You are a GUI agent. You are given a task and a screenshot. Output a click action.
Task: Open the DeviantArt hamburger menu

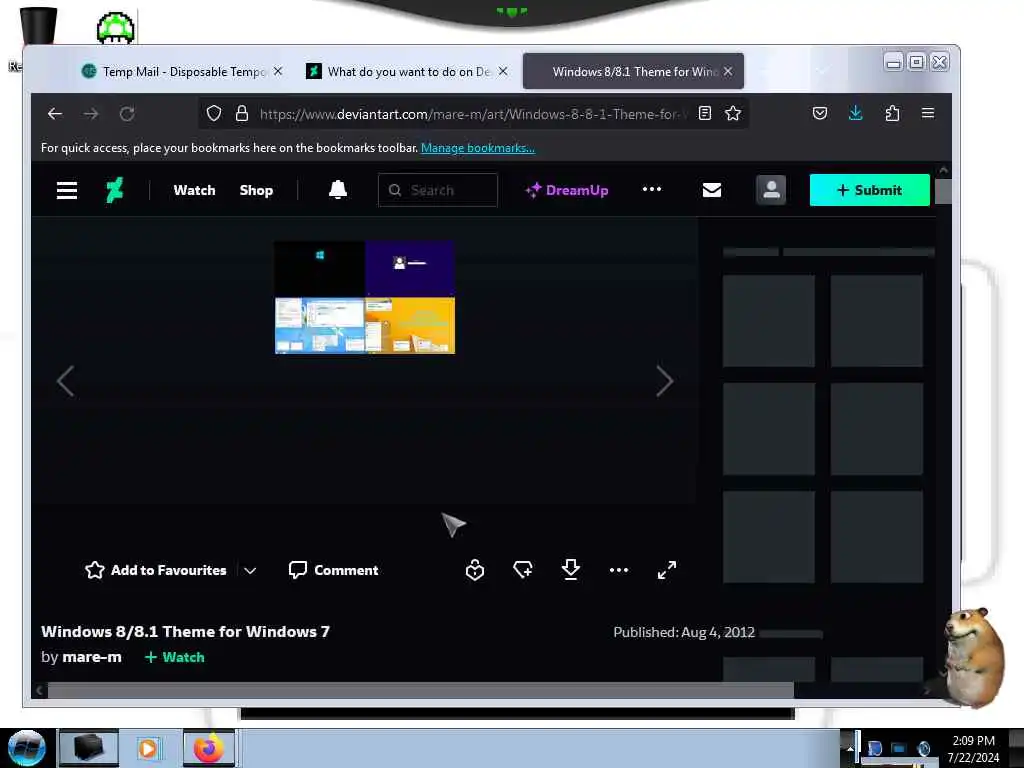point(67,191)
